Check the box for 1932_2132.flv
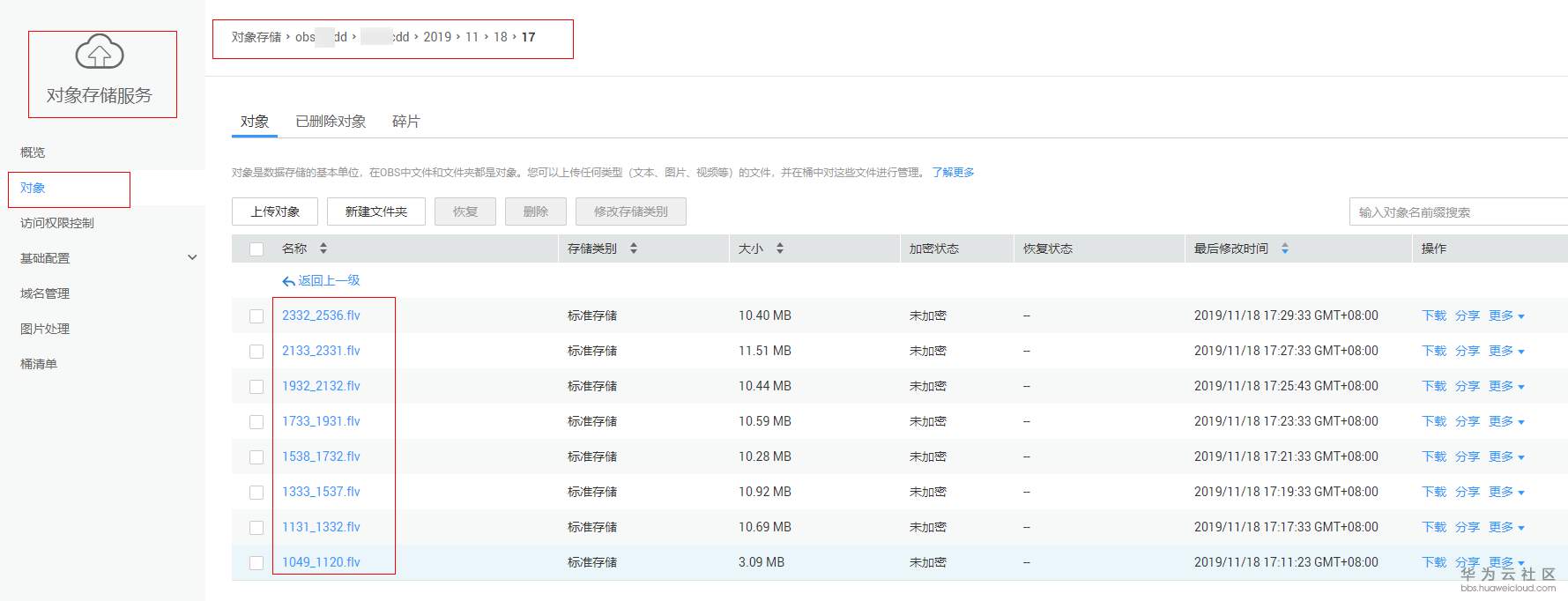The width and height of the screenshot is (1568, 601). point(256,387)
